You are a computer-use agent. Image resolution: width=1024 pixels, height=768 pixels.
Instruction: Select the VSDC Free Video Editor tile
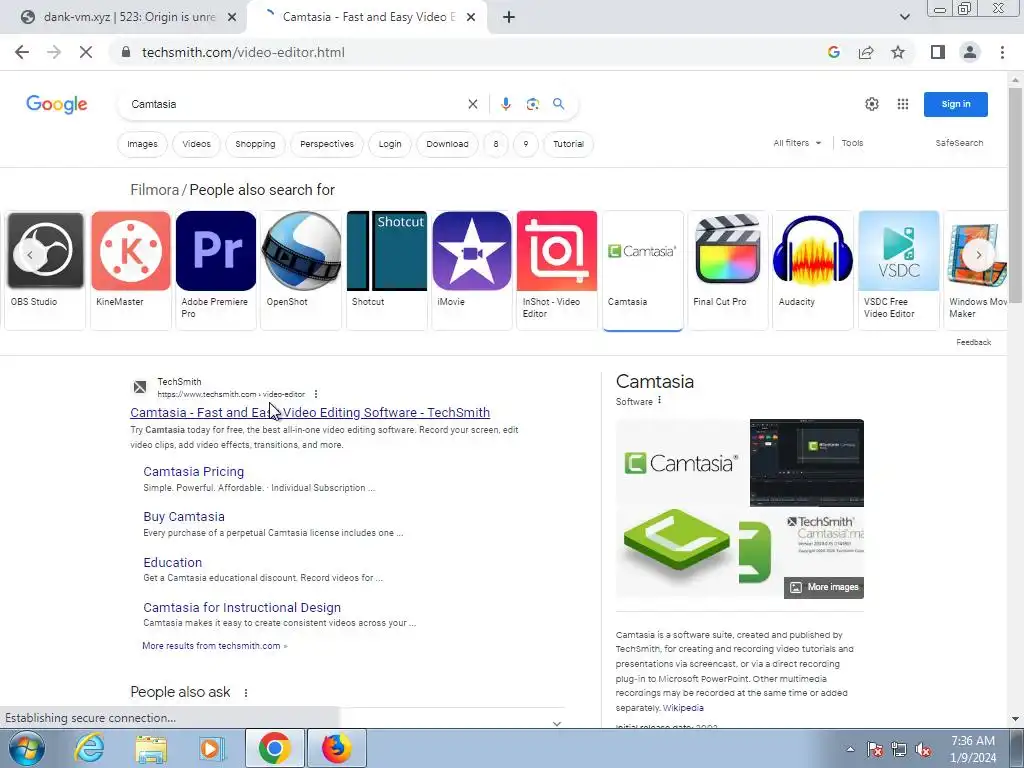pyautogui.click(x=899, y=270)
